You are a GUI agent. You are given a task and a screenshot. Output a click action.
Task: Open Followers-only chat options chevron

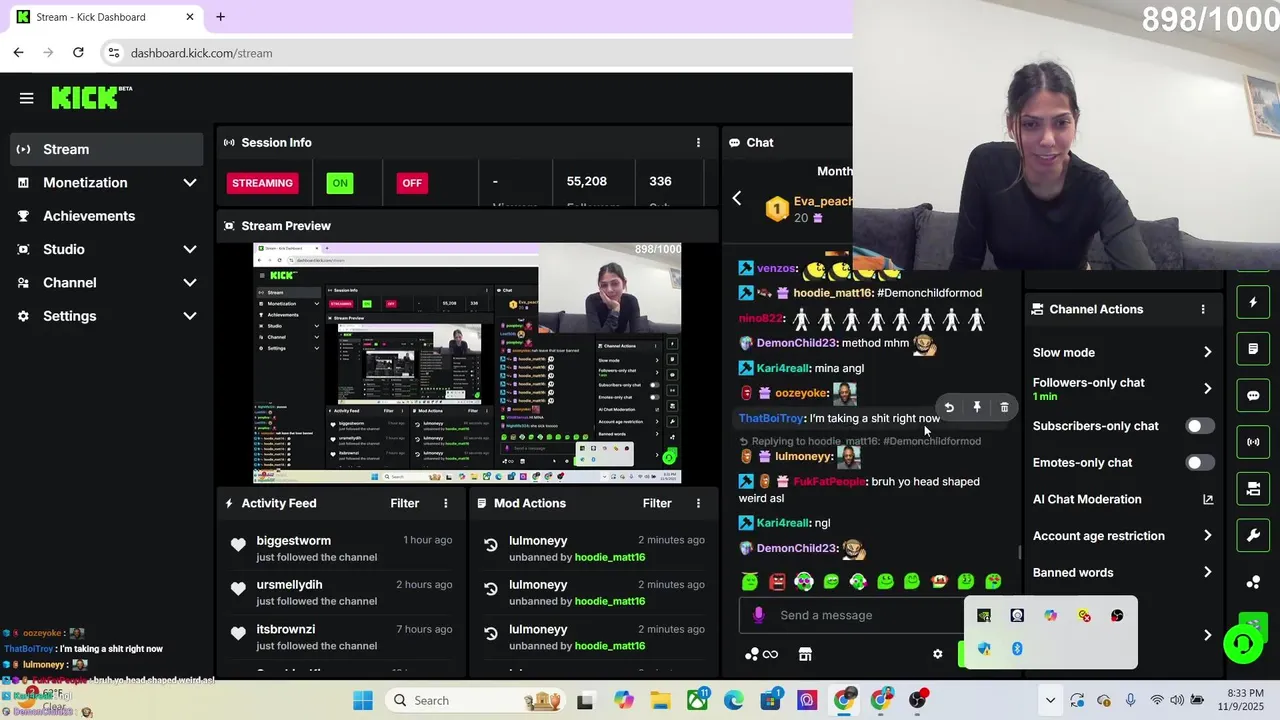[x=1207, y=388]
